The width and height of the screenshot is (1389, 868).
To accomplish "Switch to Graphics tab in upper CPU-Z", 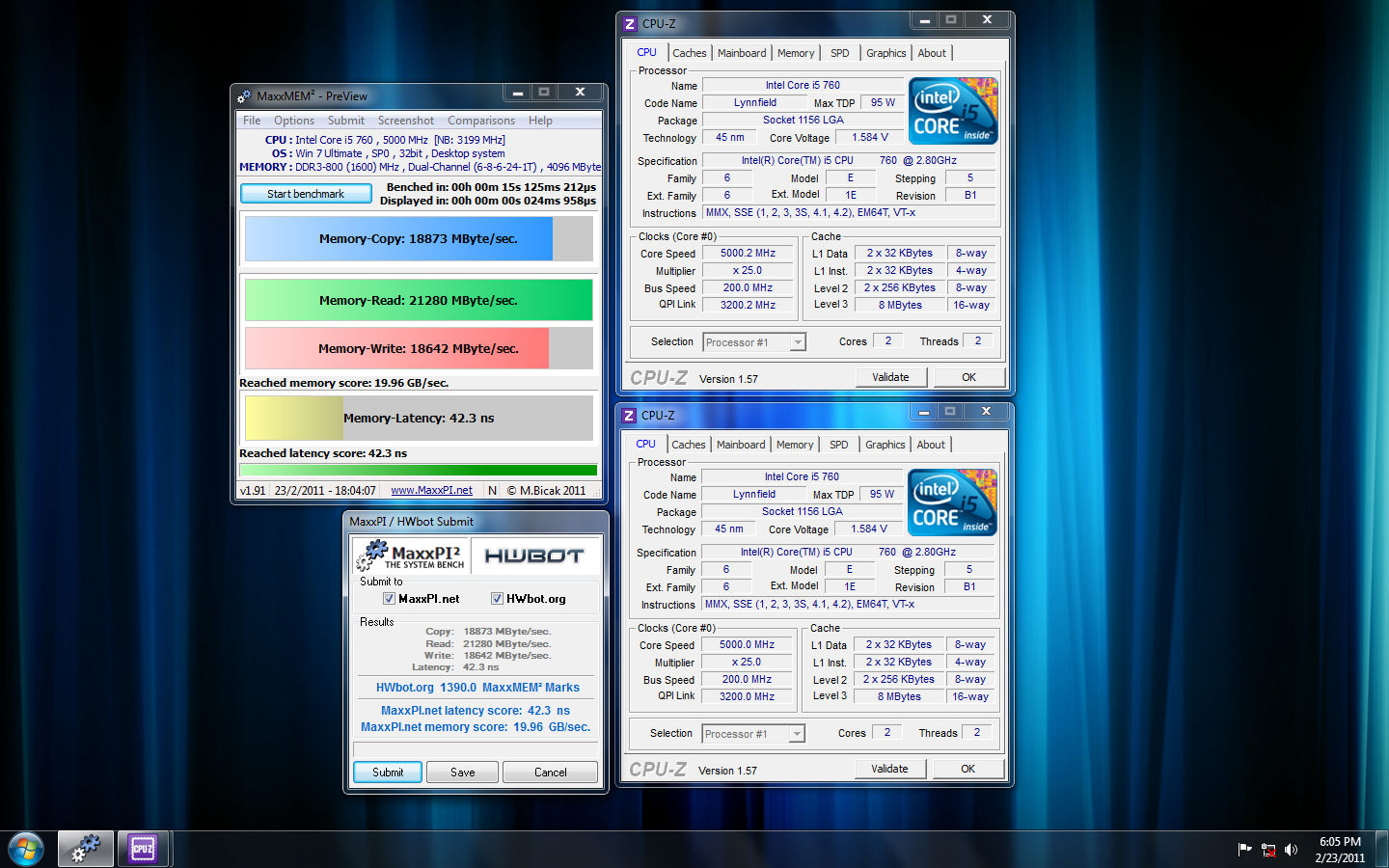I will 886,53.
